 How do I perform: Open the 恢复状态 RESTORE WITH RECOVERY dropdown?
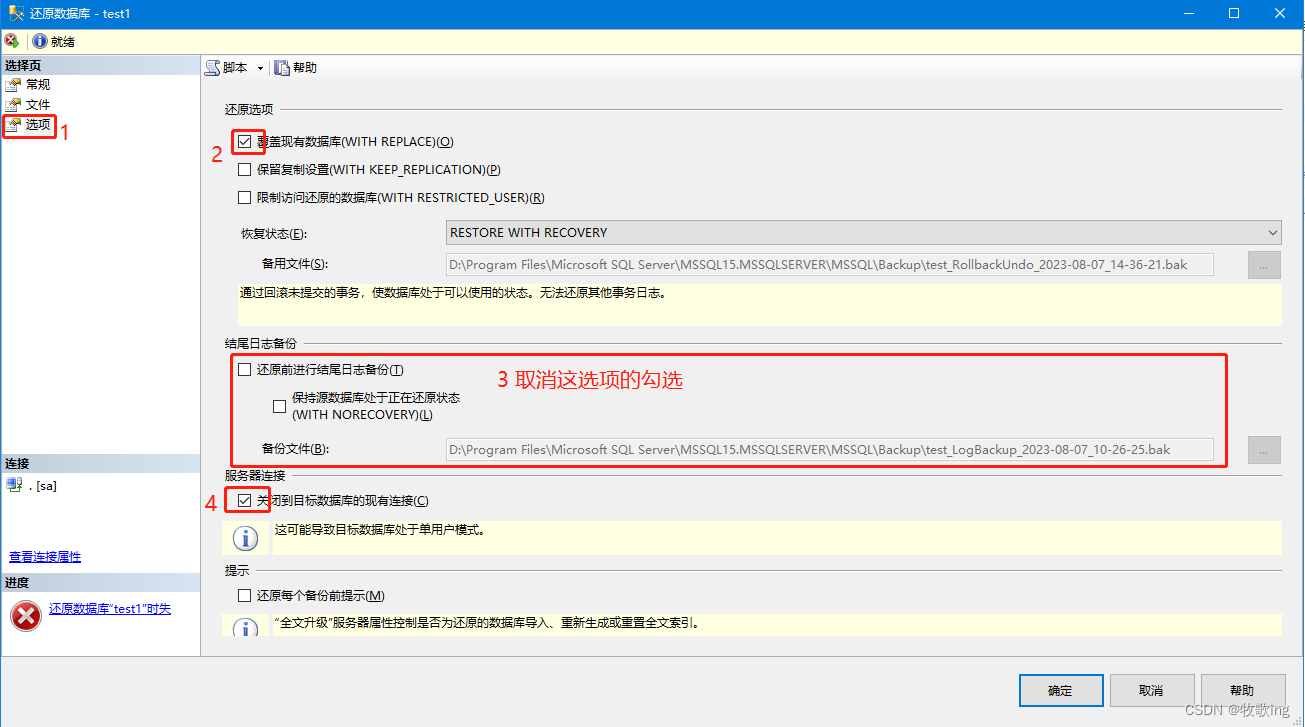(864, 233)
